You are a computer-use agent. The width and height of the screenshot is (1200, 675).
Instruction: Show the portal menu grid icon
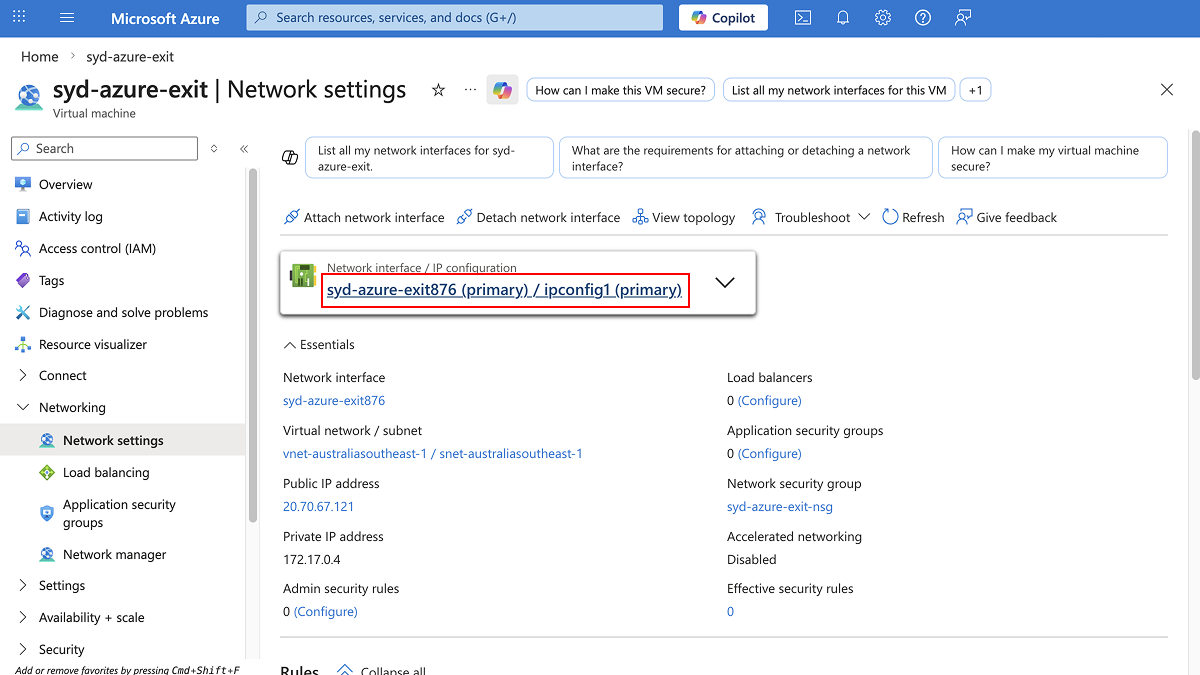tap(18, 17)
